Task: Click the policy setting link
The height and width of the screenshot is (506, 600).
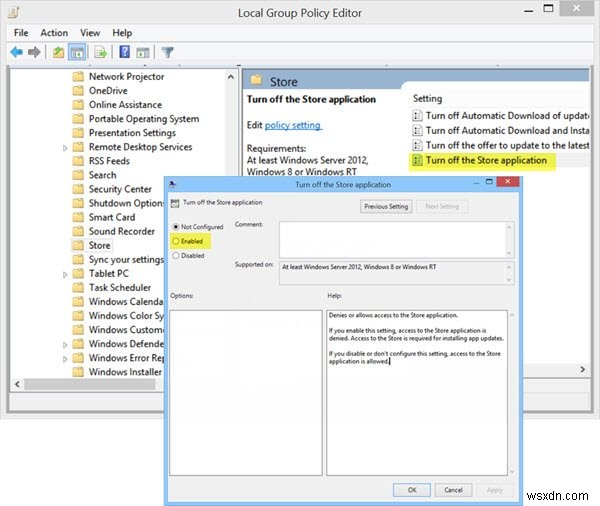Action: click(293, 125)
